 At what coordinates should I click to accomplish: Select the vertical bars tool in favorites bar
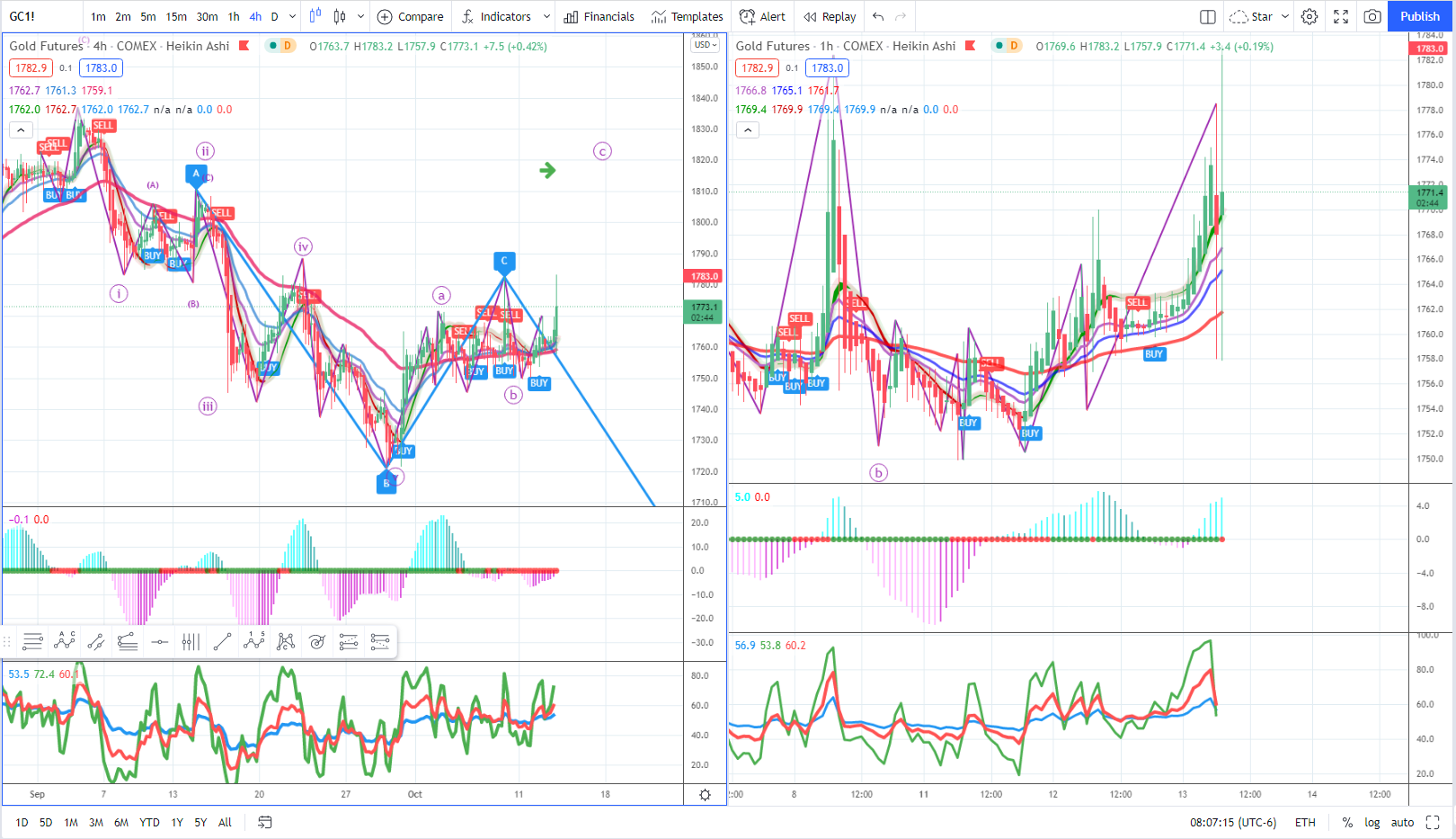click(191, 641)
